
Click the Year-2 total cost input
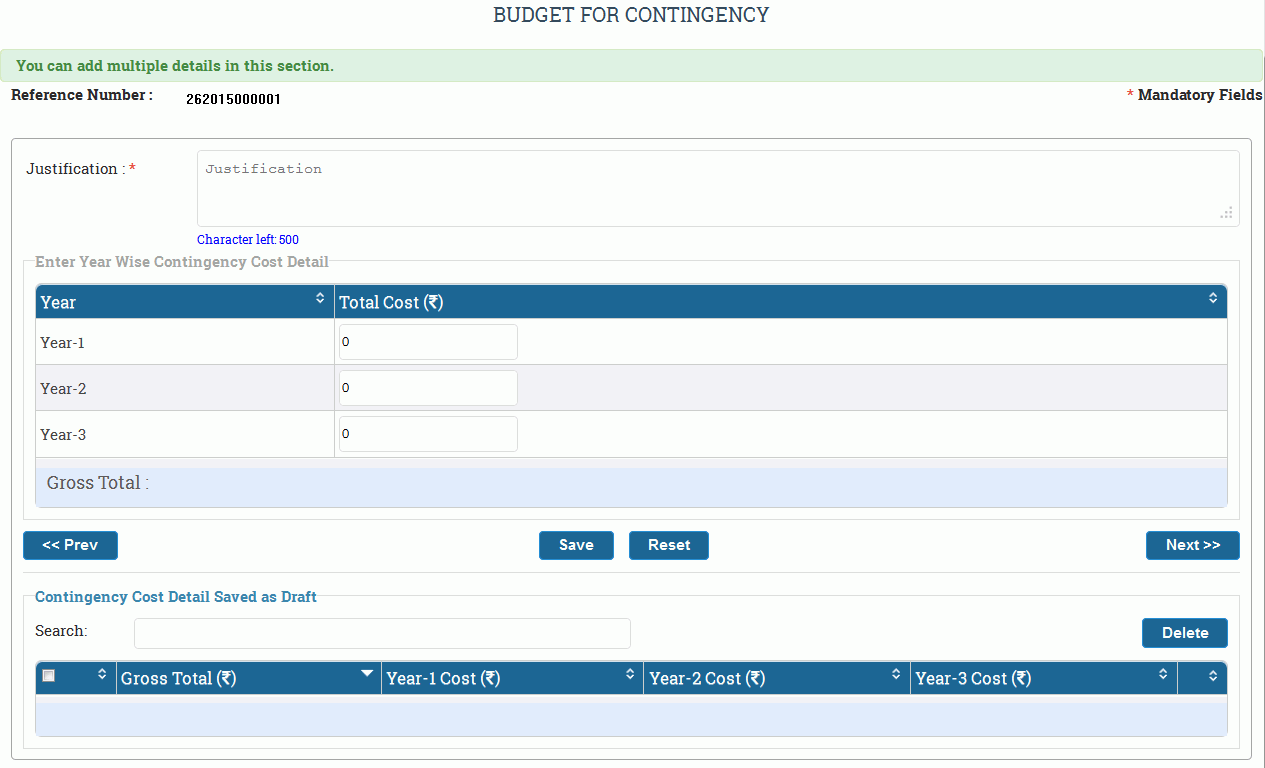click(428, 388)
